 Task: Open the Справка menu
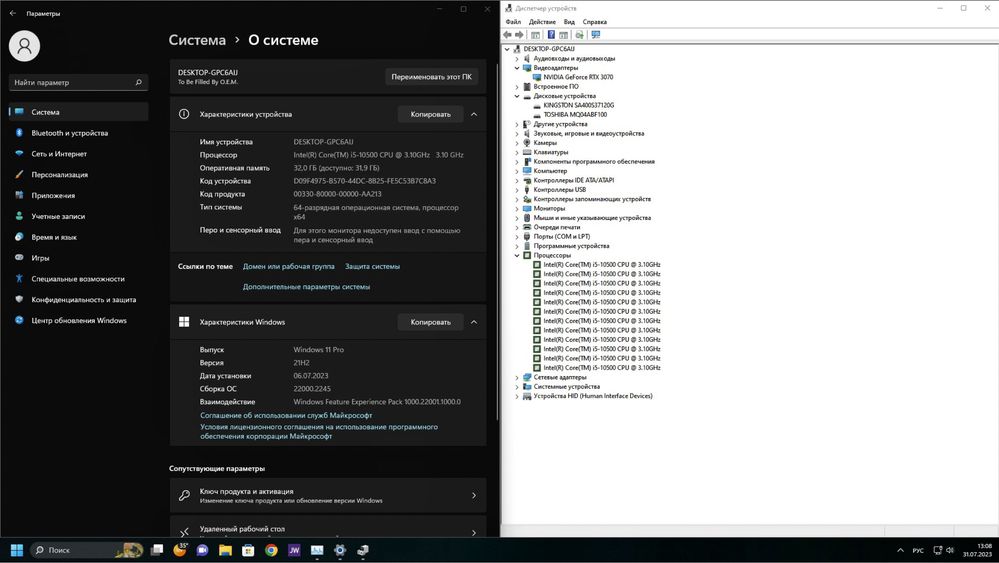(x=594, y=22)
